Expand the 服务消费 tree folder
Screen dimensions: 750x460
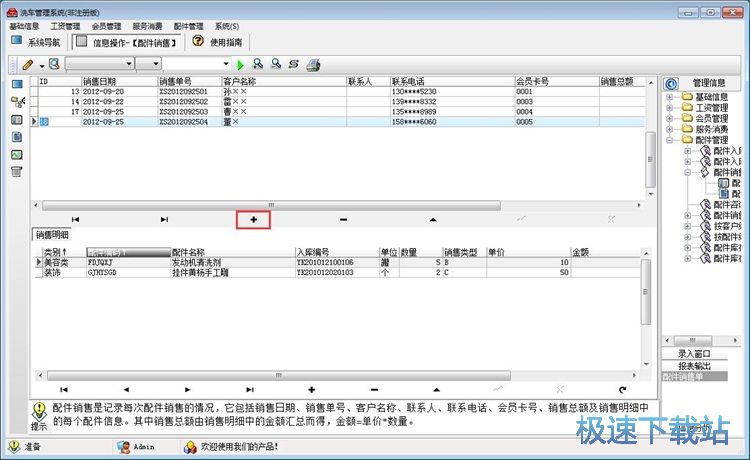(670, 129)
